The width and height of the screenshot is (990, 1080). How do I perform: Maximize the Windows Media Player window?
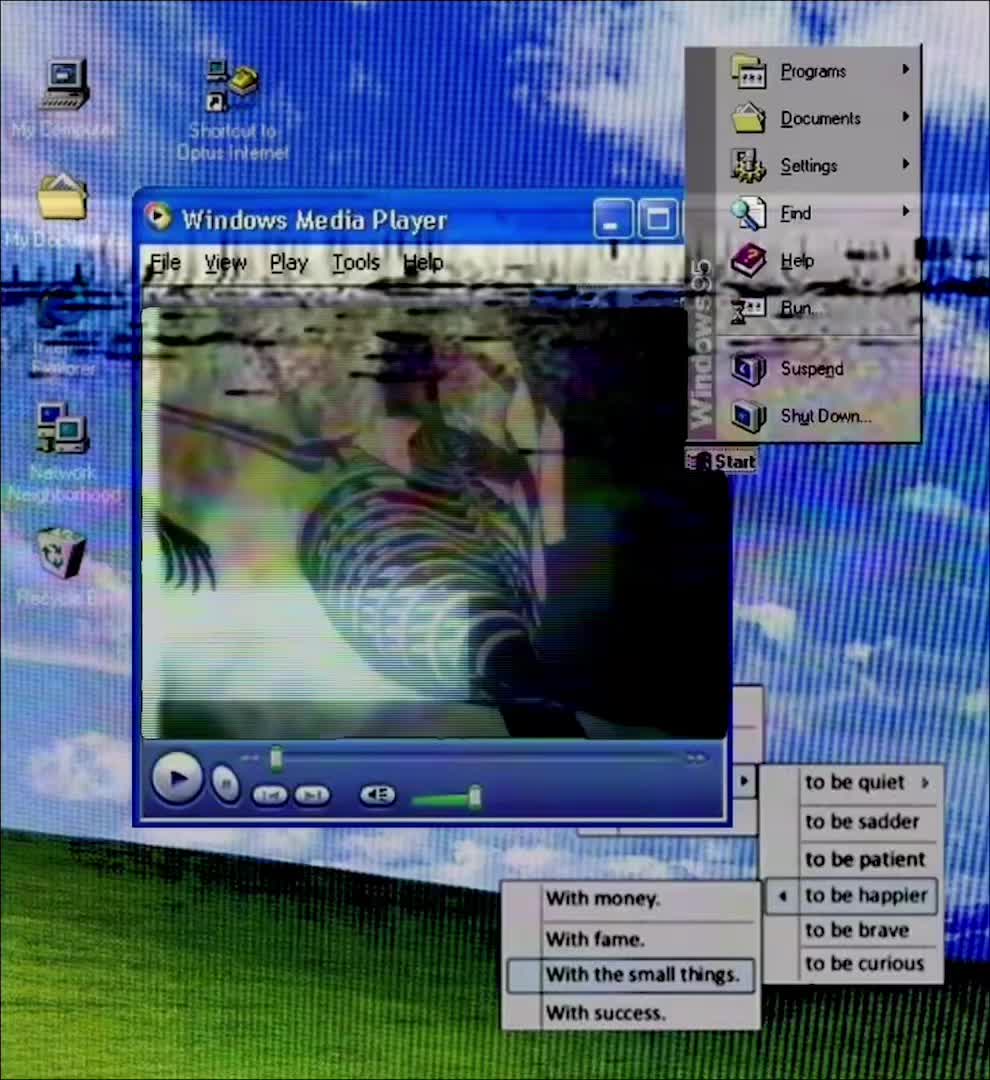[657, 220]
